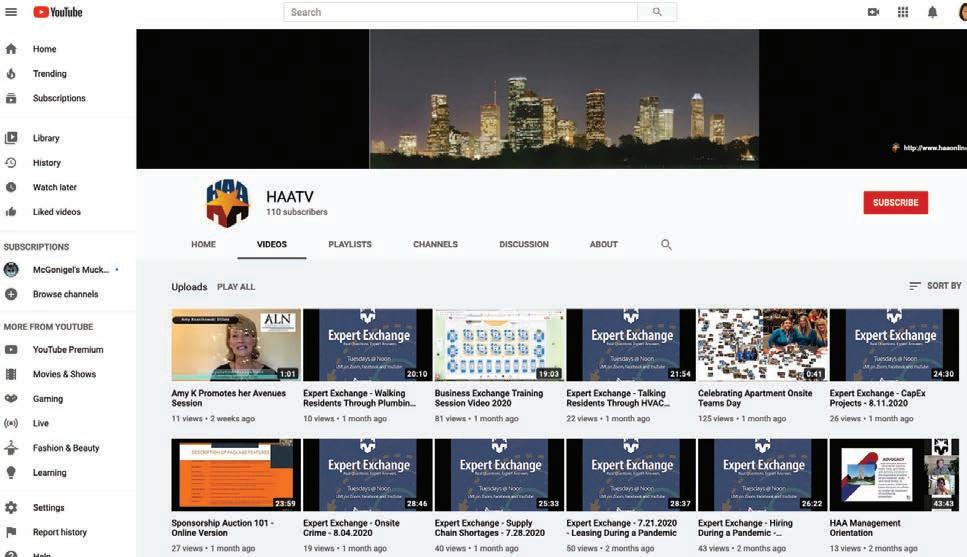
Task: Select the VIDEOS channel tab
Action: 272,244
